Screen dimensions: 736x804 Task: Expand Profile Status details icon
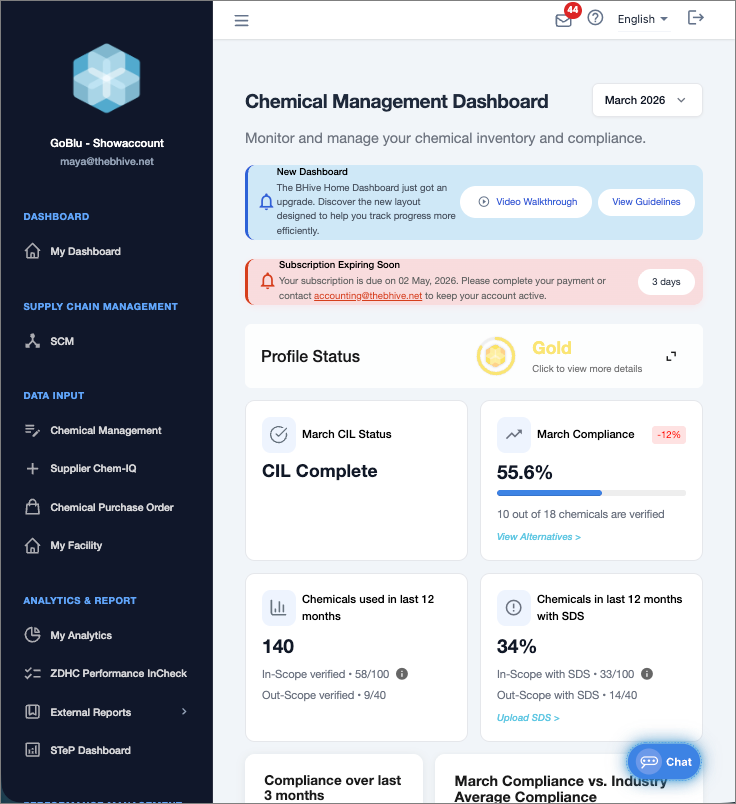coord(671,356)
